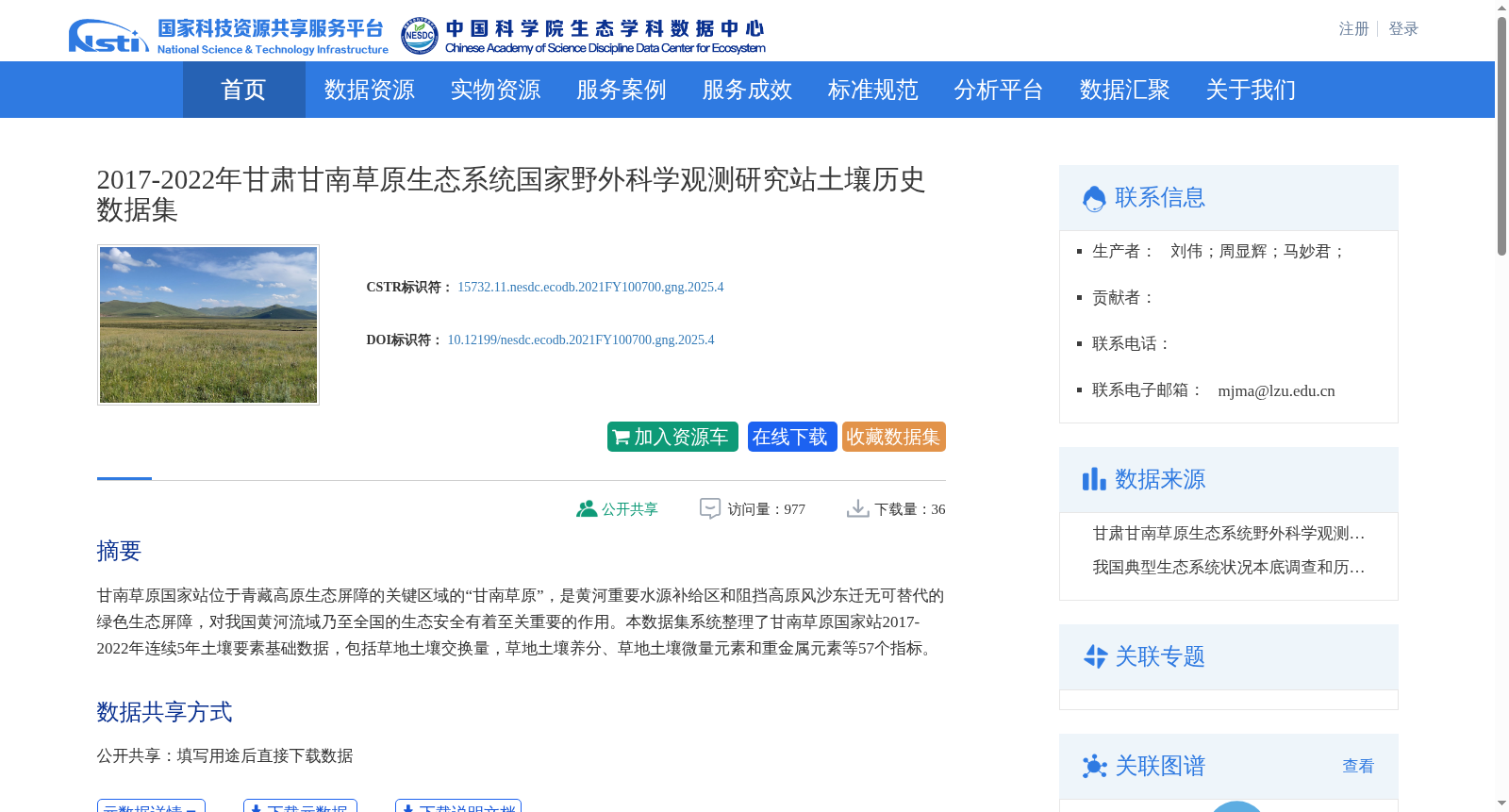Open the DOI identifier link
The image size is (1509, 812).
[x=581, y=340]
